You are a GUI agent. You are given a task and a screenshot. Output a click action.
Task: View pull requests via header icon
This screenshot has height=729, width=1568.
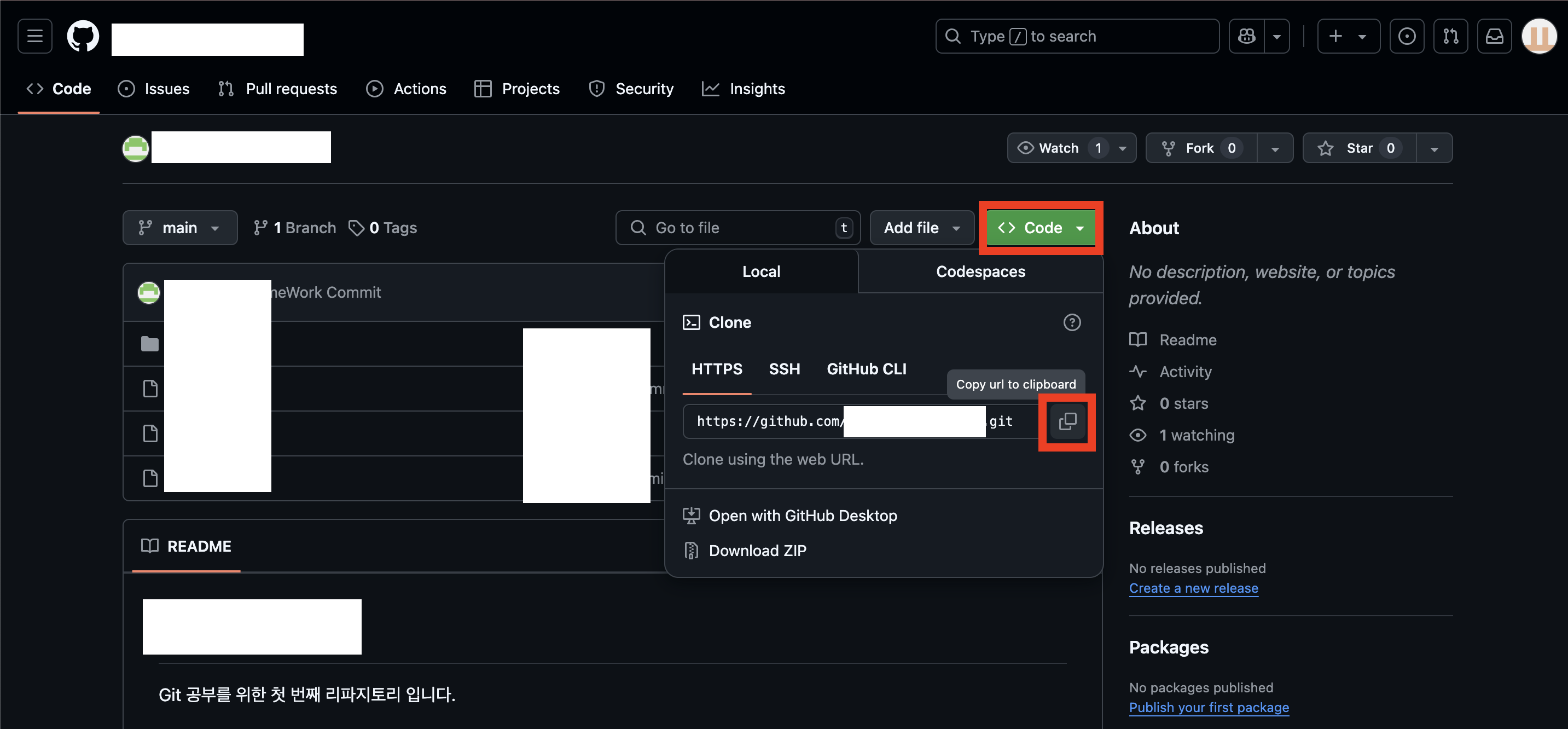1450,37
